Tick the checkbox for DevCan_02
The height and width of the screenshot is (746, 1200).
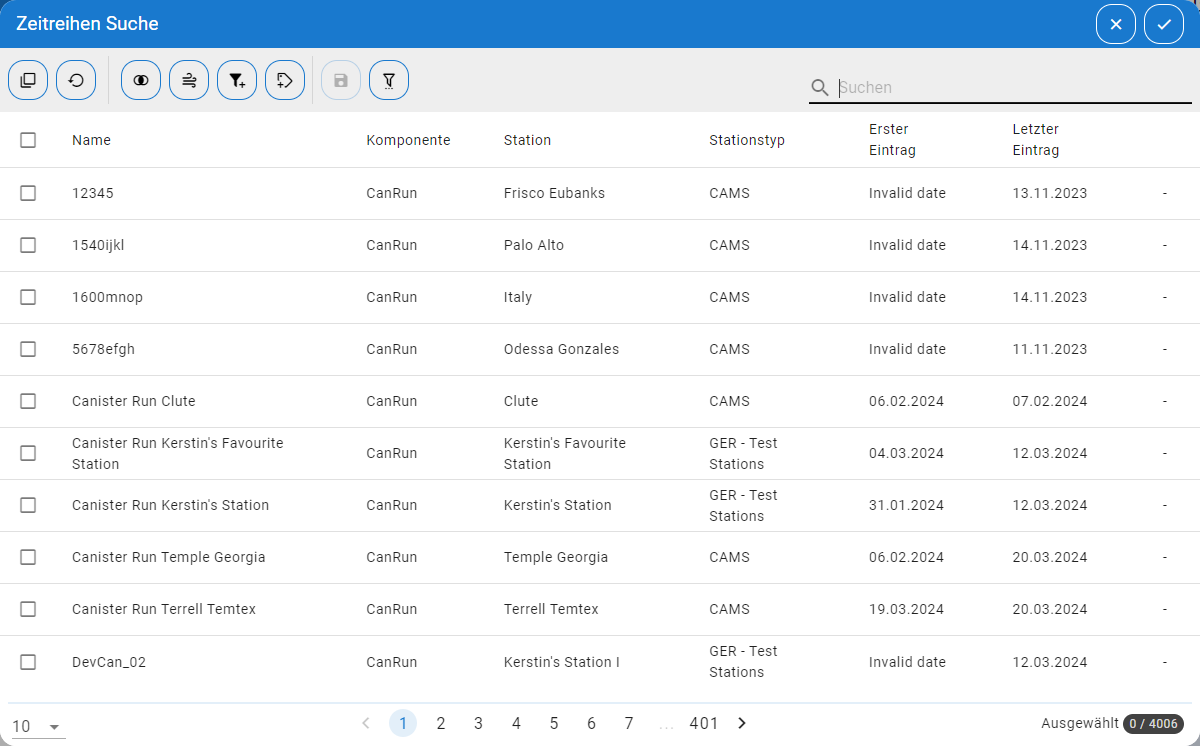click(28, 662)
